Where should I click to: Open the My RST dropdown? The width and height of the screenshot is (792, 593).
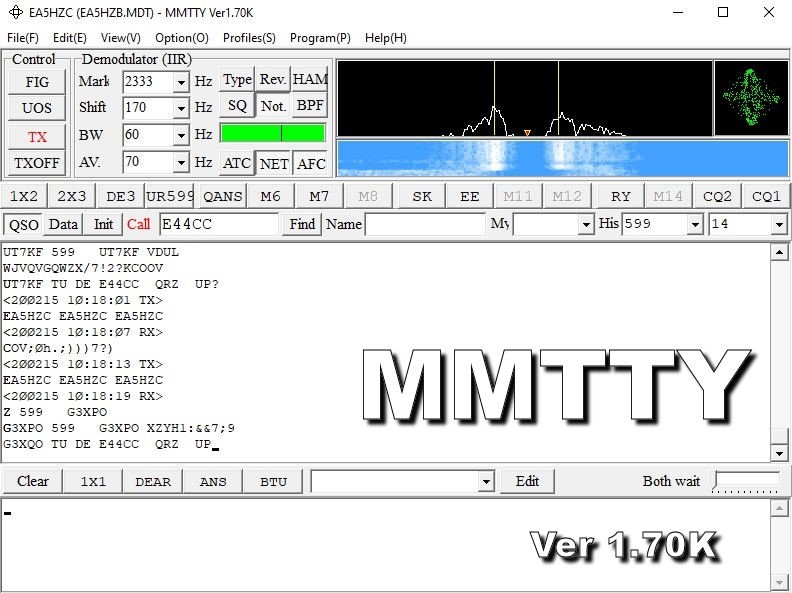coord(586,224)
